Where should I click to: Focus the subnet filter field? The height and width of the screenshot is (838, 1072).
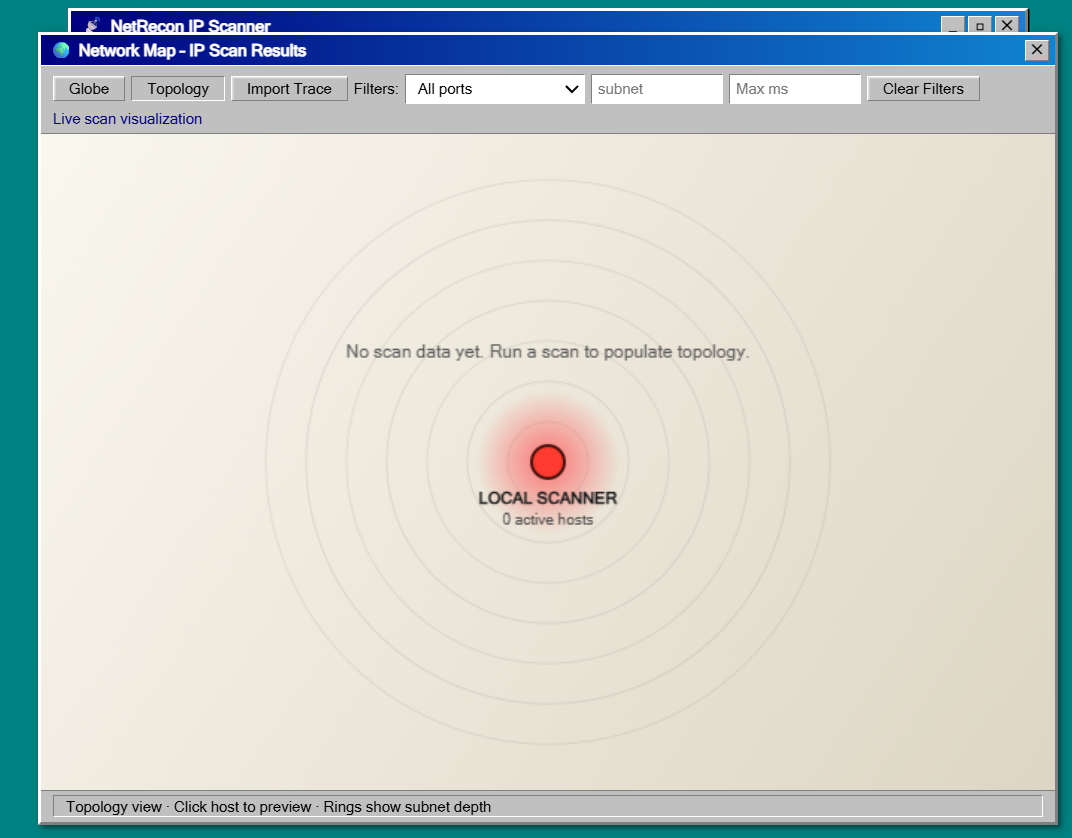point(657,89)
